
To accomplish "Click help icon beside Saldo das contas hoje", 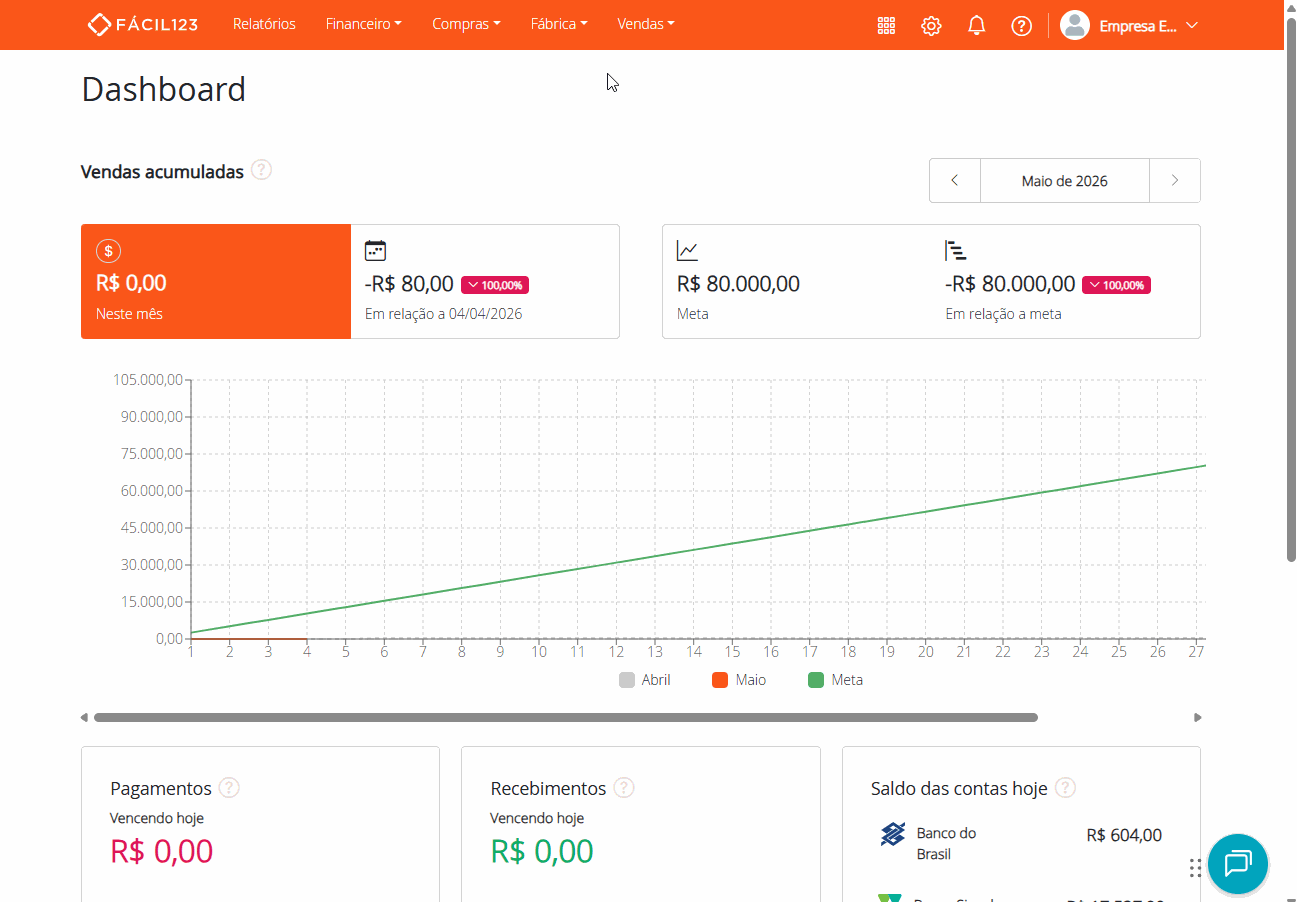I will coord(1065,788).
